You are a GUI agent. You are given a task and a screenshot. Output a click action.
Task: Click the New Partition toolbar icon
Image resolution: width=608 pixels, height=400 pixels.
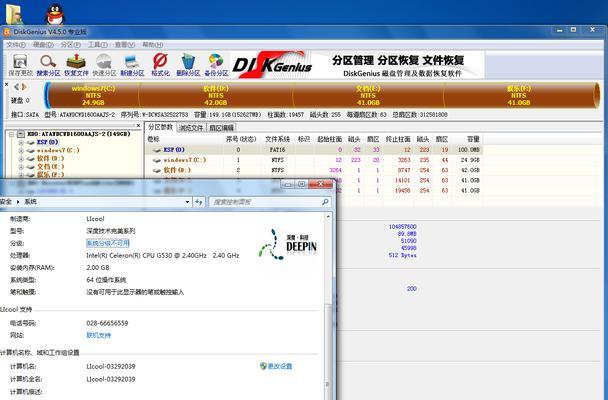tap(132, 65)
